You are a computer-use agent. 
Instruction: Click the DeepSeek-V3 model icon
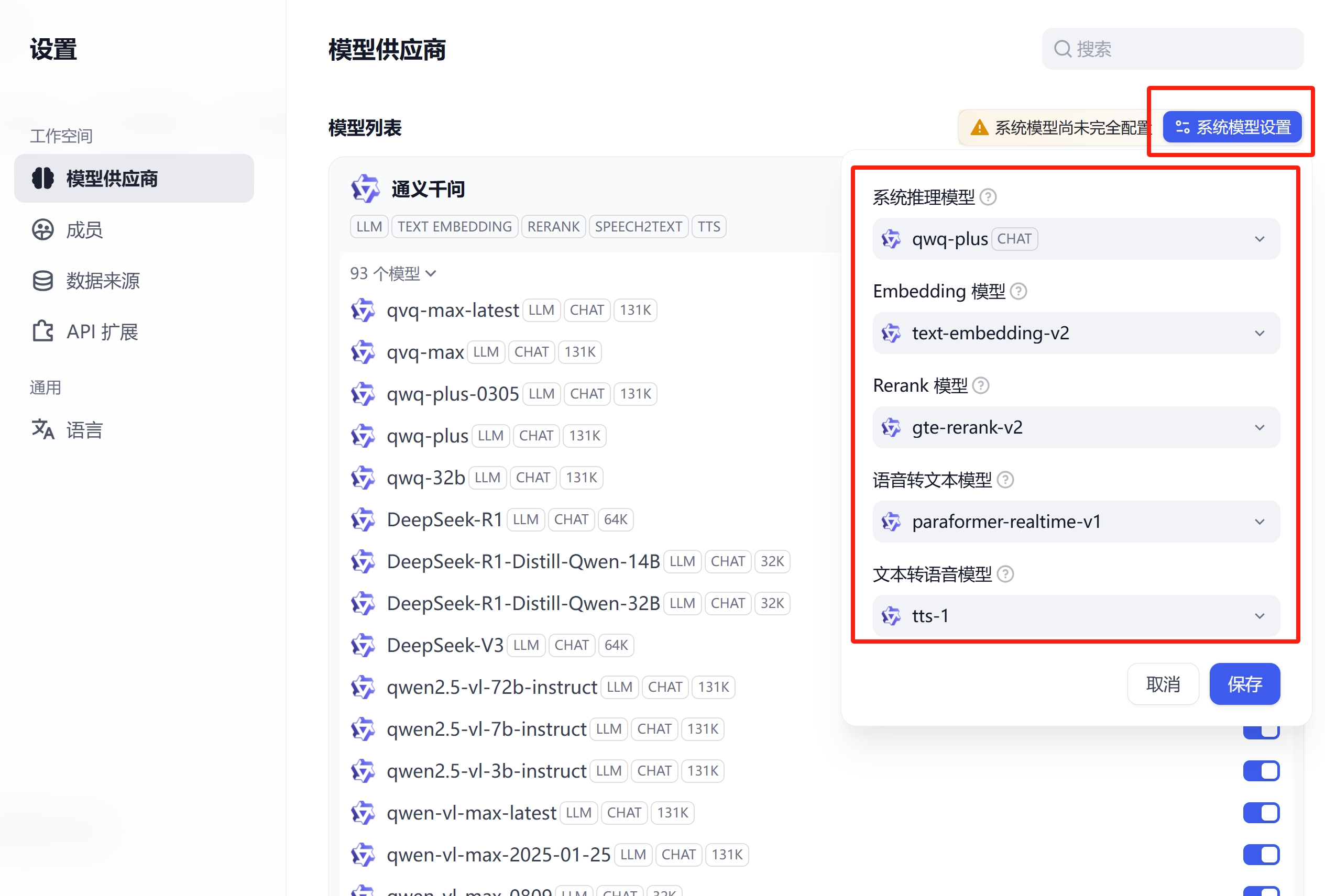click(363, 645)
